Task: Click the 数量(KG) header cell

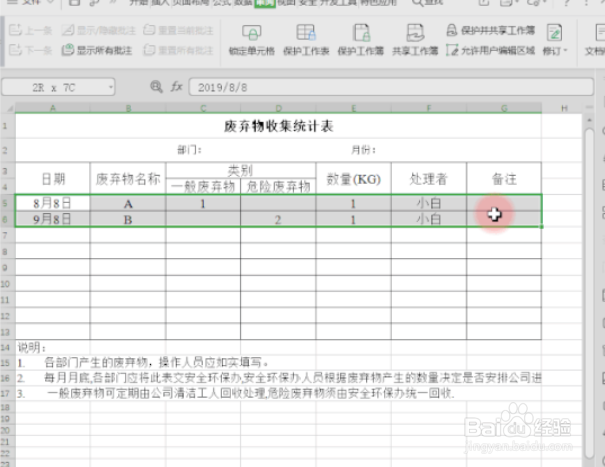Action: [353, 179]
